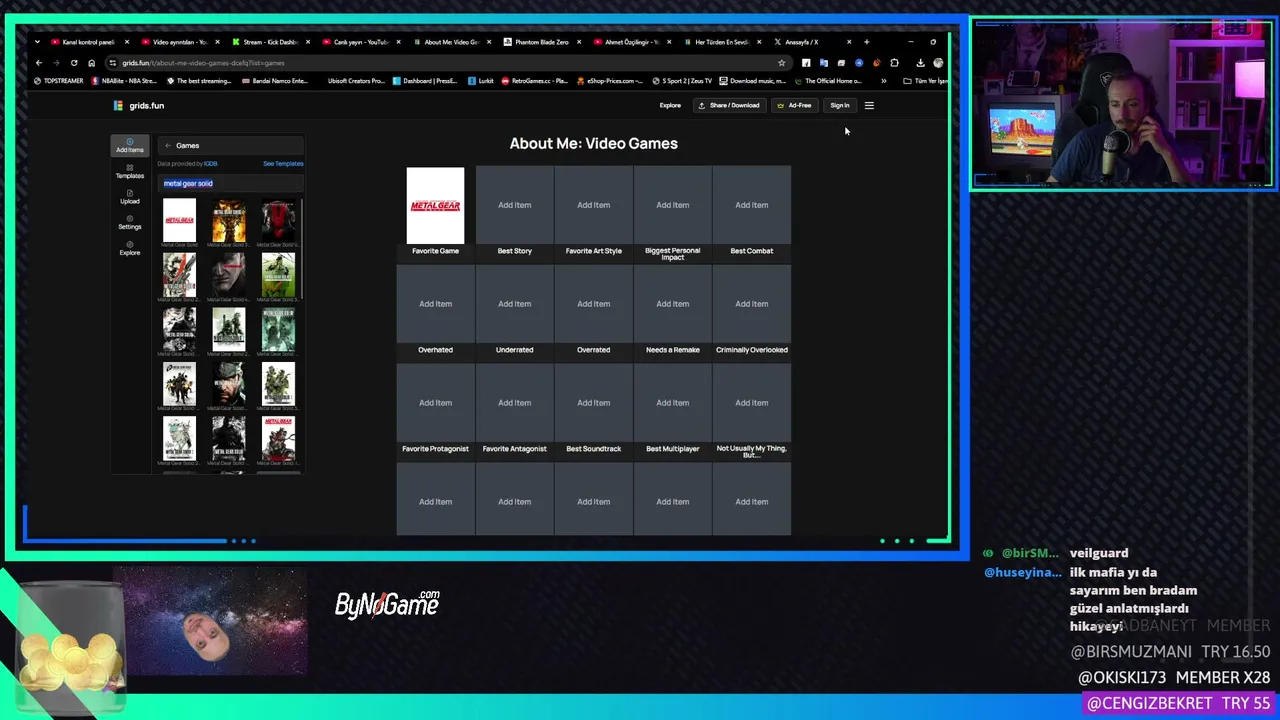Screen dimensions: 1280x720
Task: Open the browser downloads icon
Action: [x=920, y=63]
